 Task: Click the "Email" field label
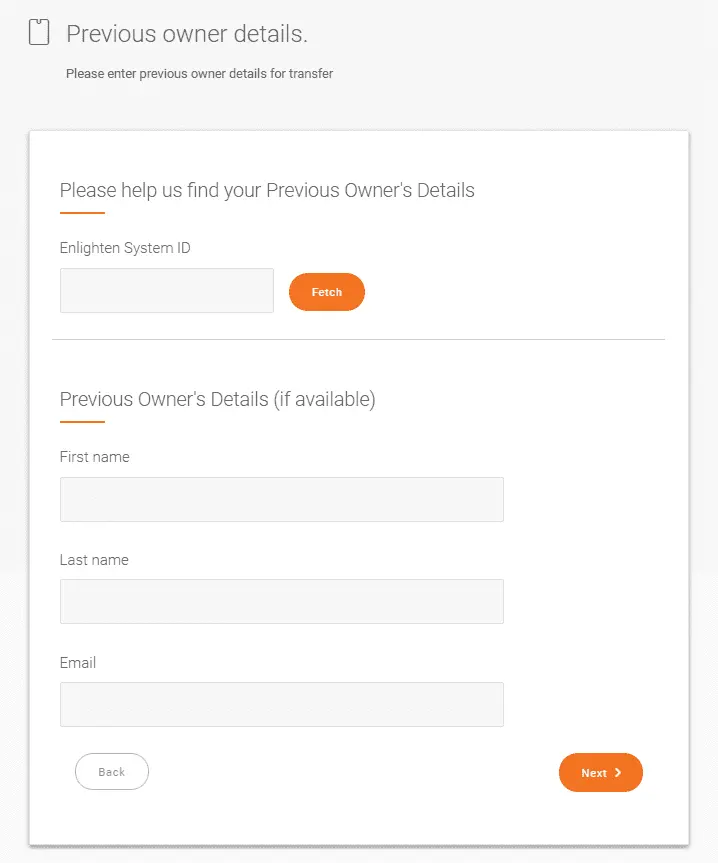click(78, 663)
